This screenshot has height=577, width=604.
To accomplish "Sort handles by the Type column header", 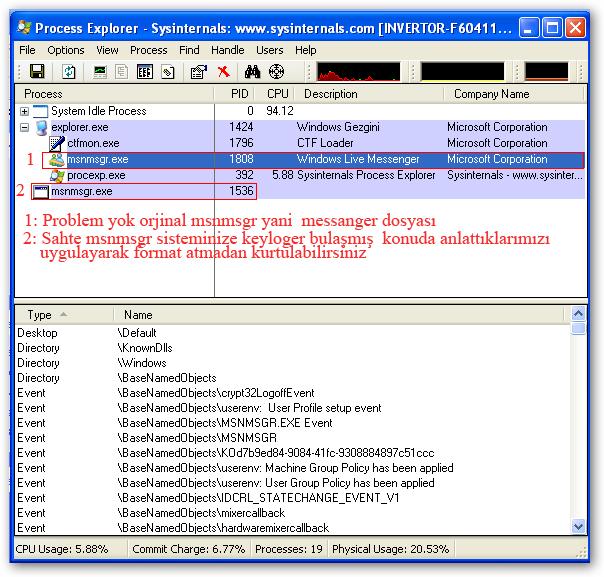I will (64, 315).
